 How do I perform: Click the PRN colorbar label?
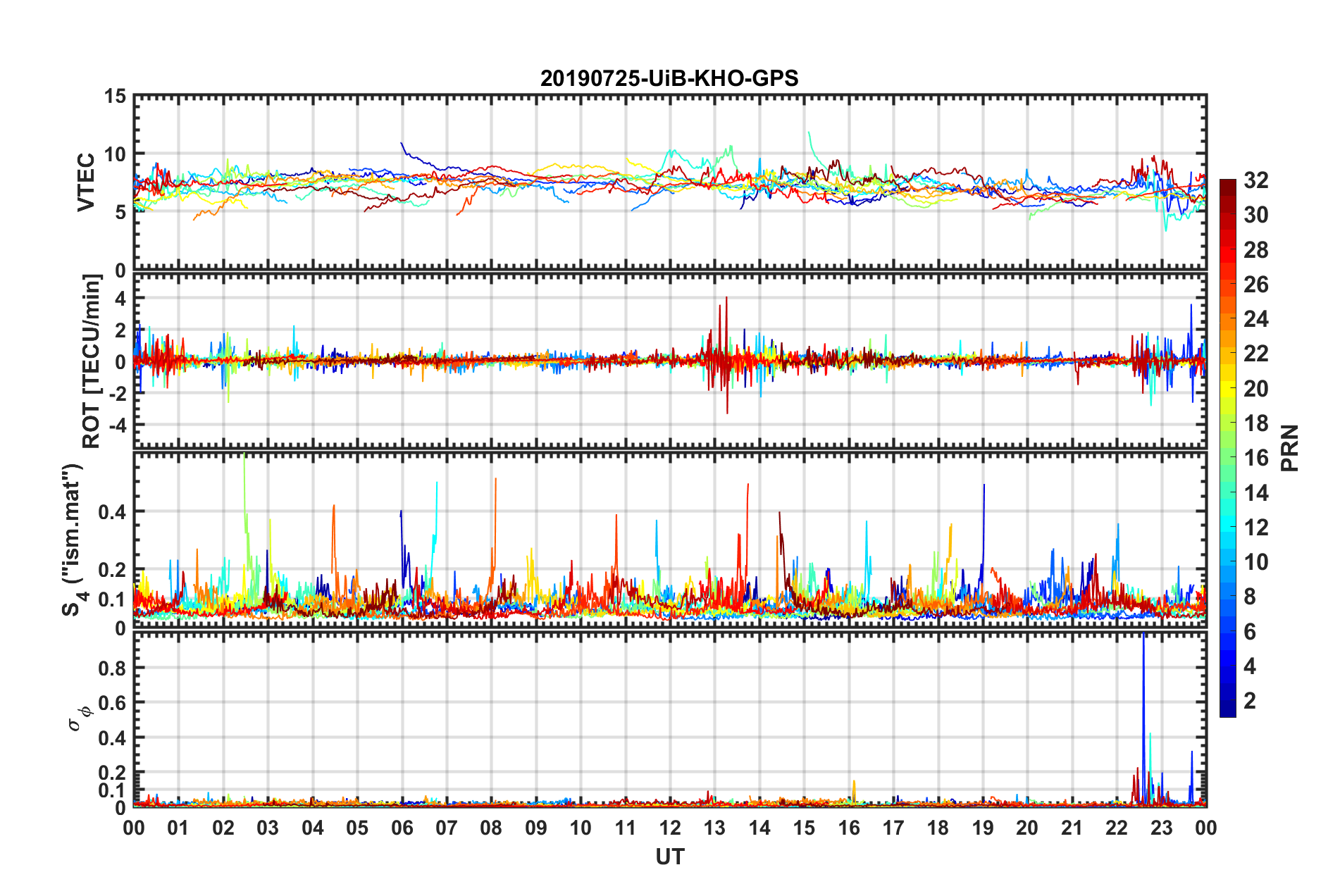pyautogui.click(x=1289, y=448)
